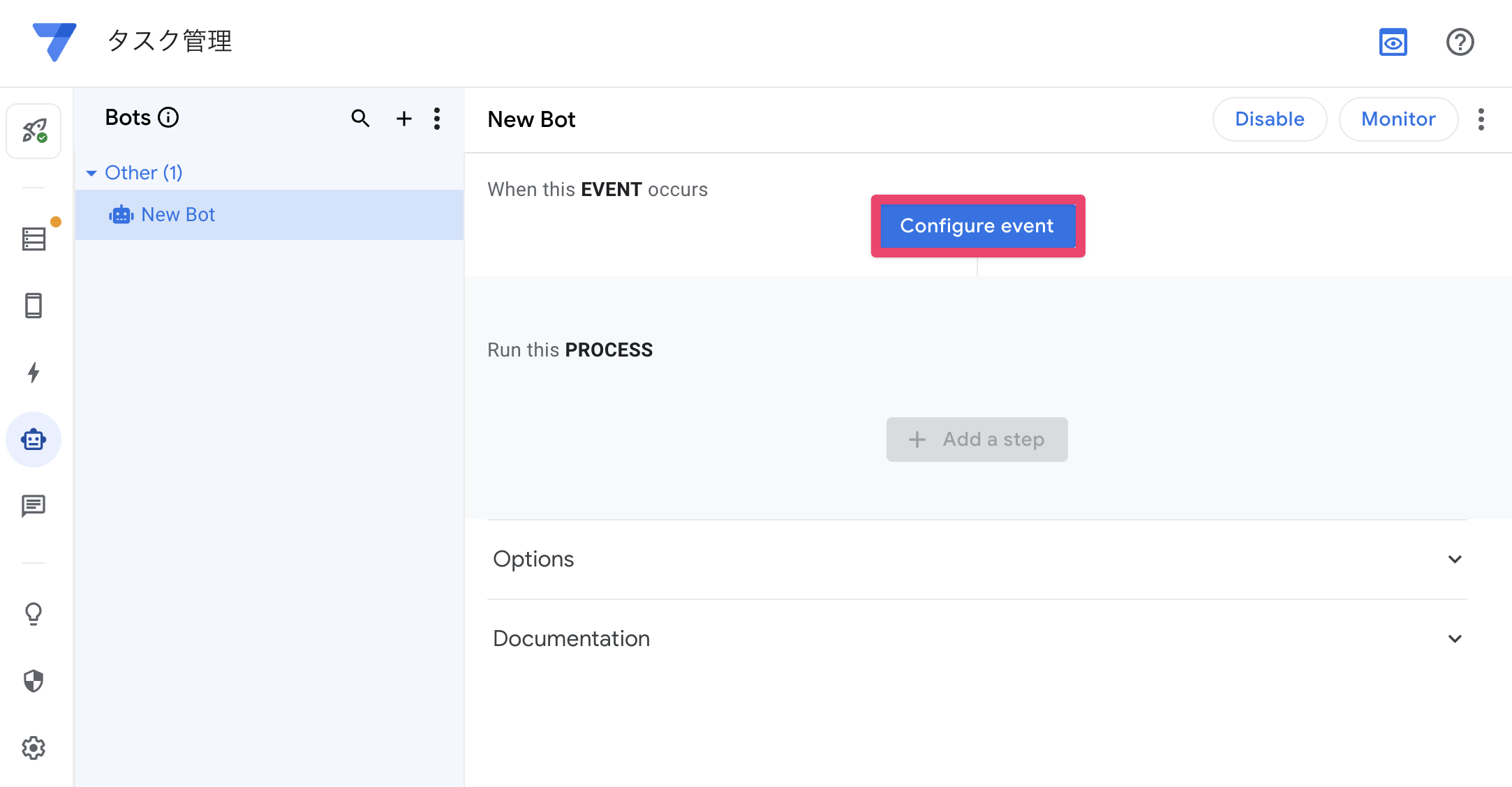Expand the Documentation section

click(1455, 639)
